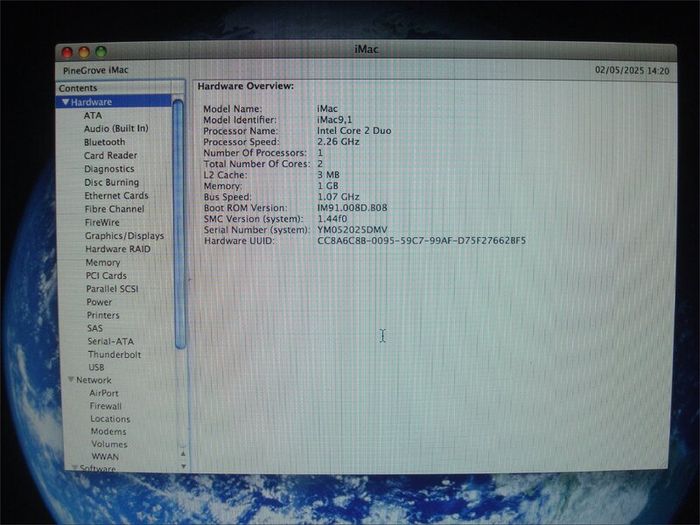Click the sidebar scroll up arrow
Image resolution: width=700 pixels, height=525 pixels.
[x=183, y=454]
